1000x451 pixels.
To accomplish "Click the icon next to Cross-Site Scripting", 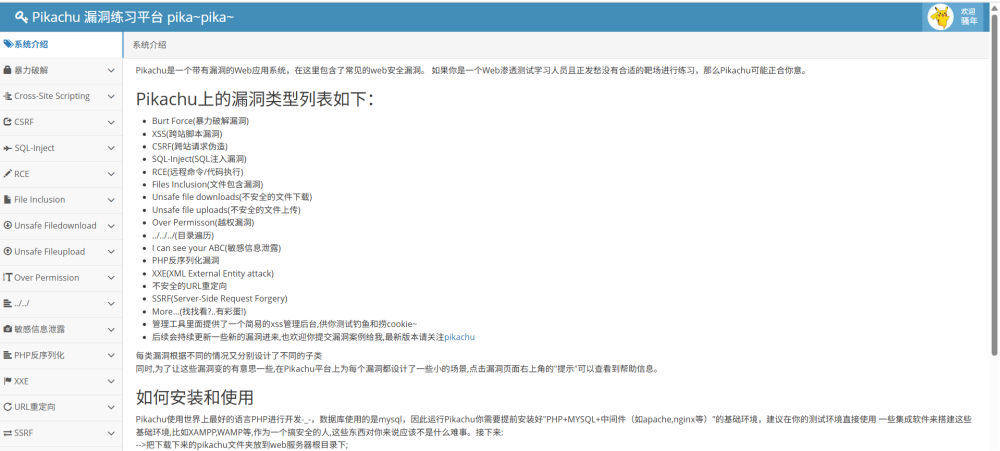I will tap(8, 97).
